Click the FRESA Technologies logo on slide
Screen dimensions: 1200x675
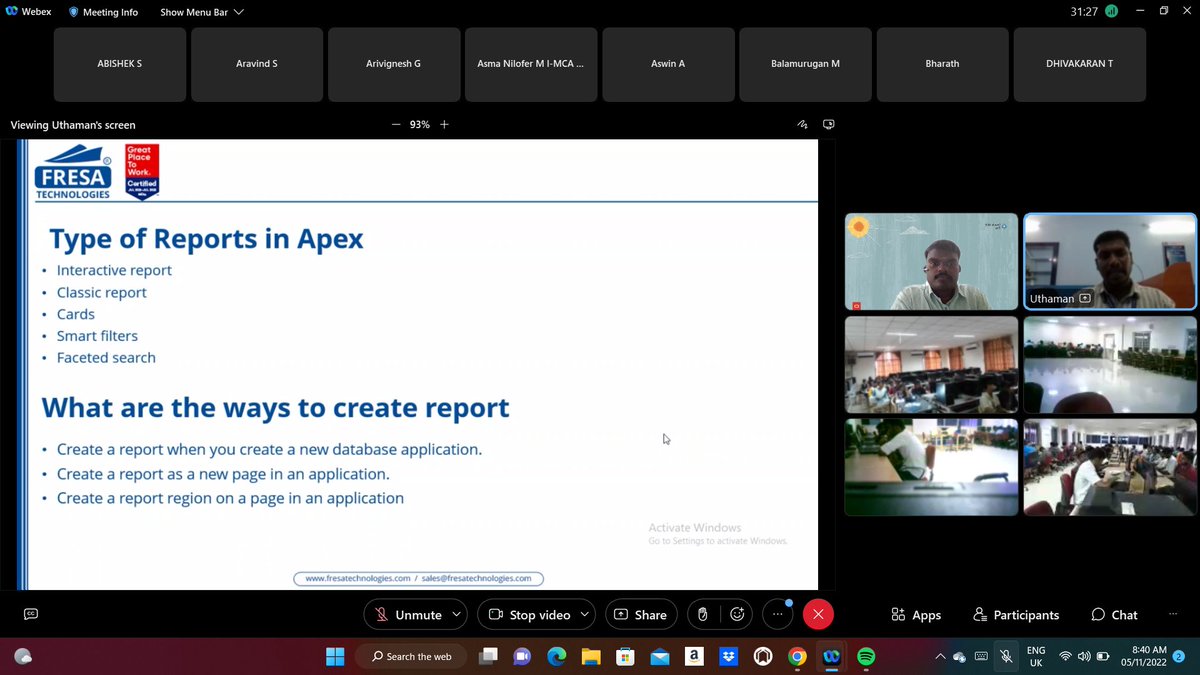(x=73, y=171)
